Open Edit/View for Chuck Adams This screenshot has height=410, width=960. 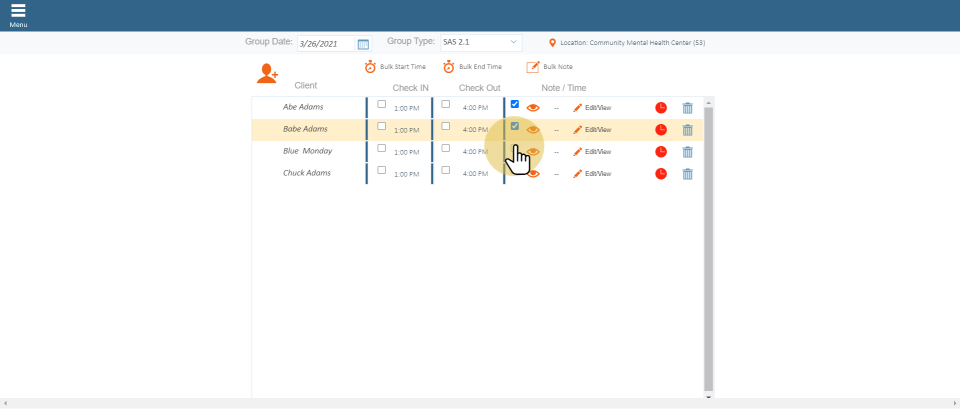(592, 173)
